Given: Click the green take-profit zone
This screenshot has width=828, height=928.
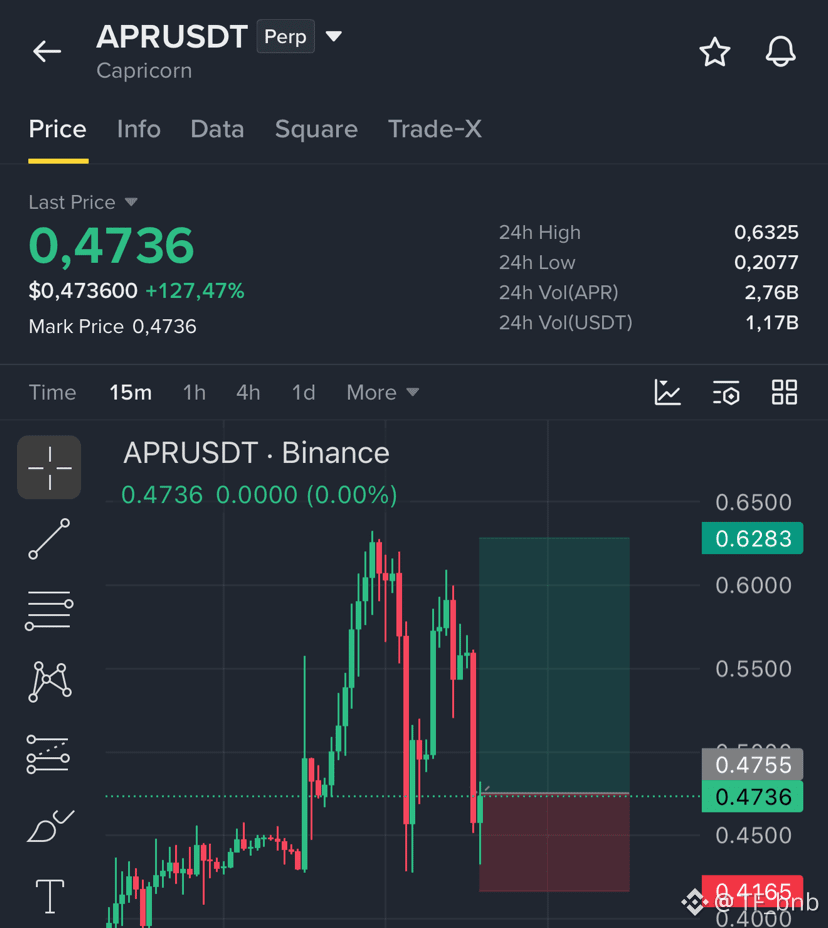Looking at the screenshot, I should pos(554,665).
